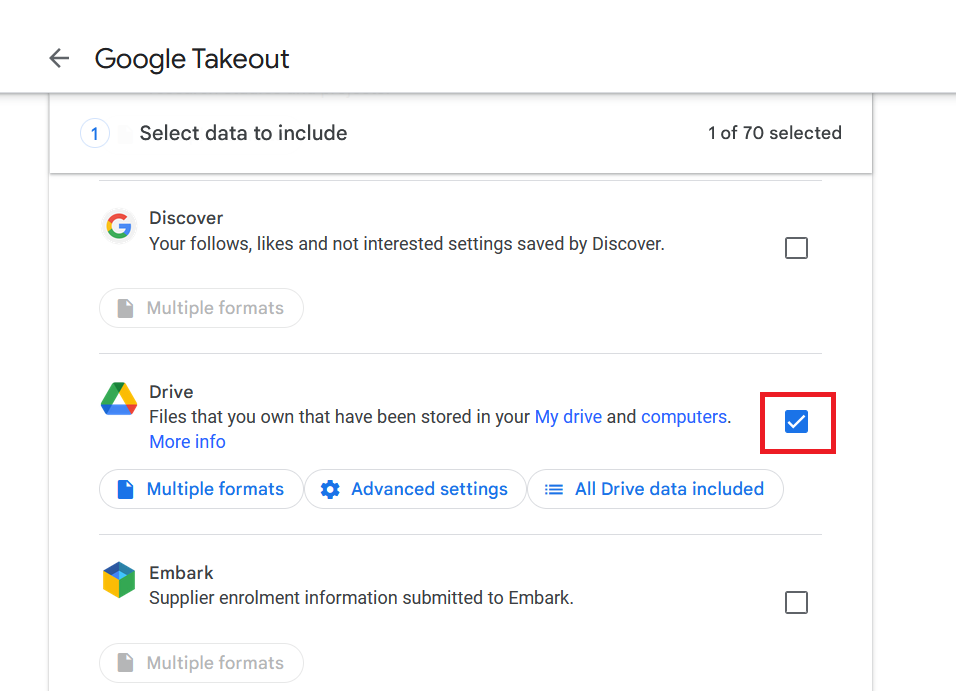
Task: Click the Embark cube logo icon
Action: [119, 579]
